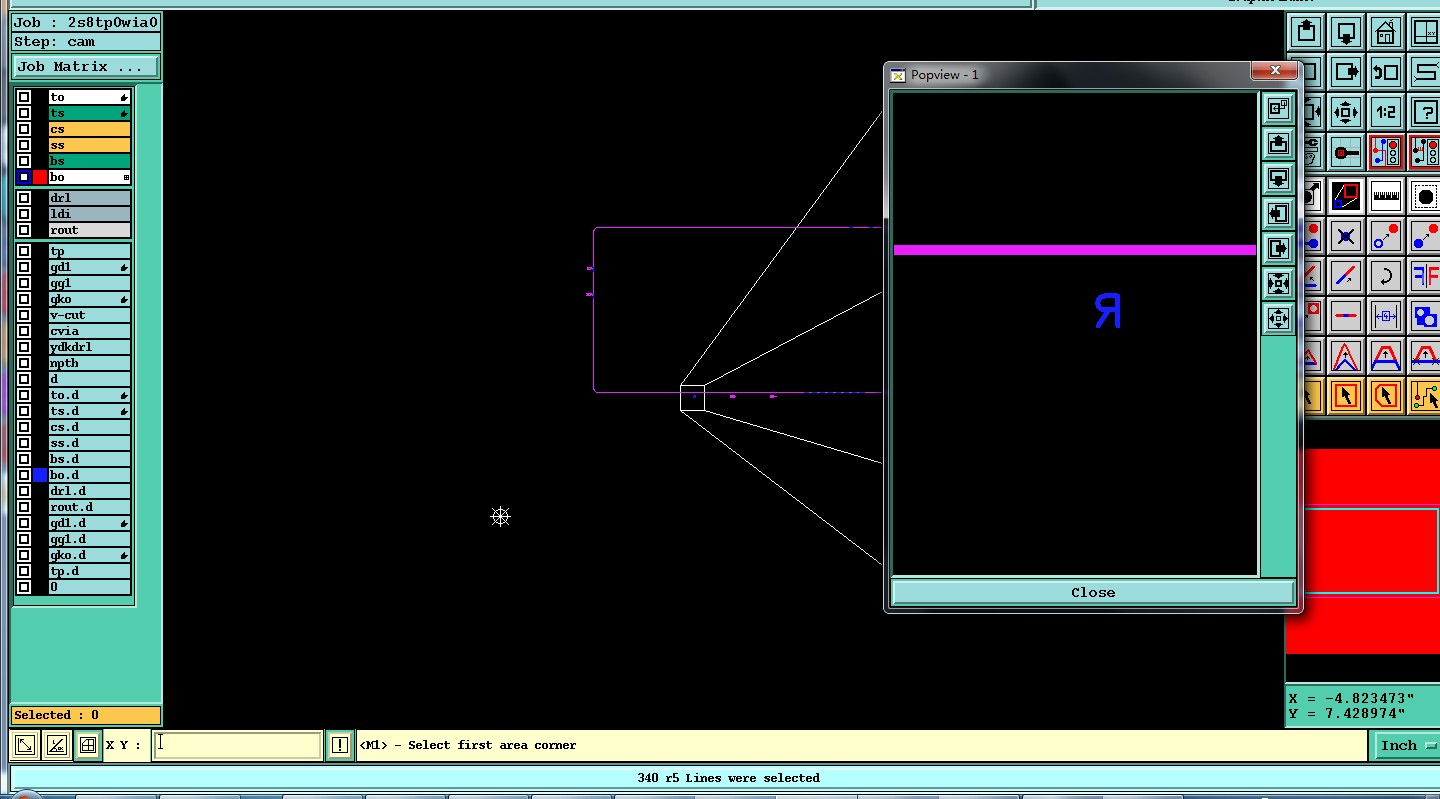This screenshot has width=1440, height=799.
Task: Click the angle snap icon beside X Y
Action: tap(57, 745)
